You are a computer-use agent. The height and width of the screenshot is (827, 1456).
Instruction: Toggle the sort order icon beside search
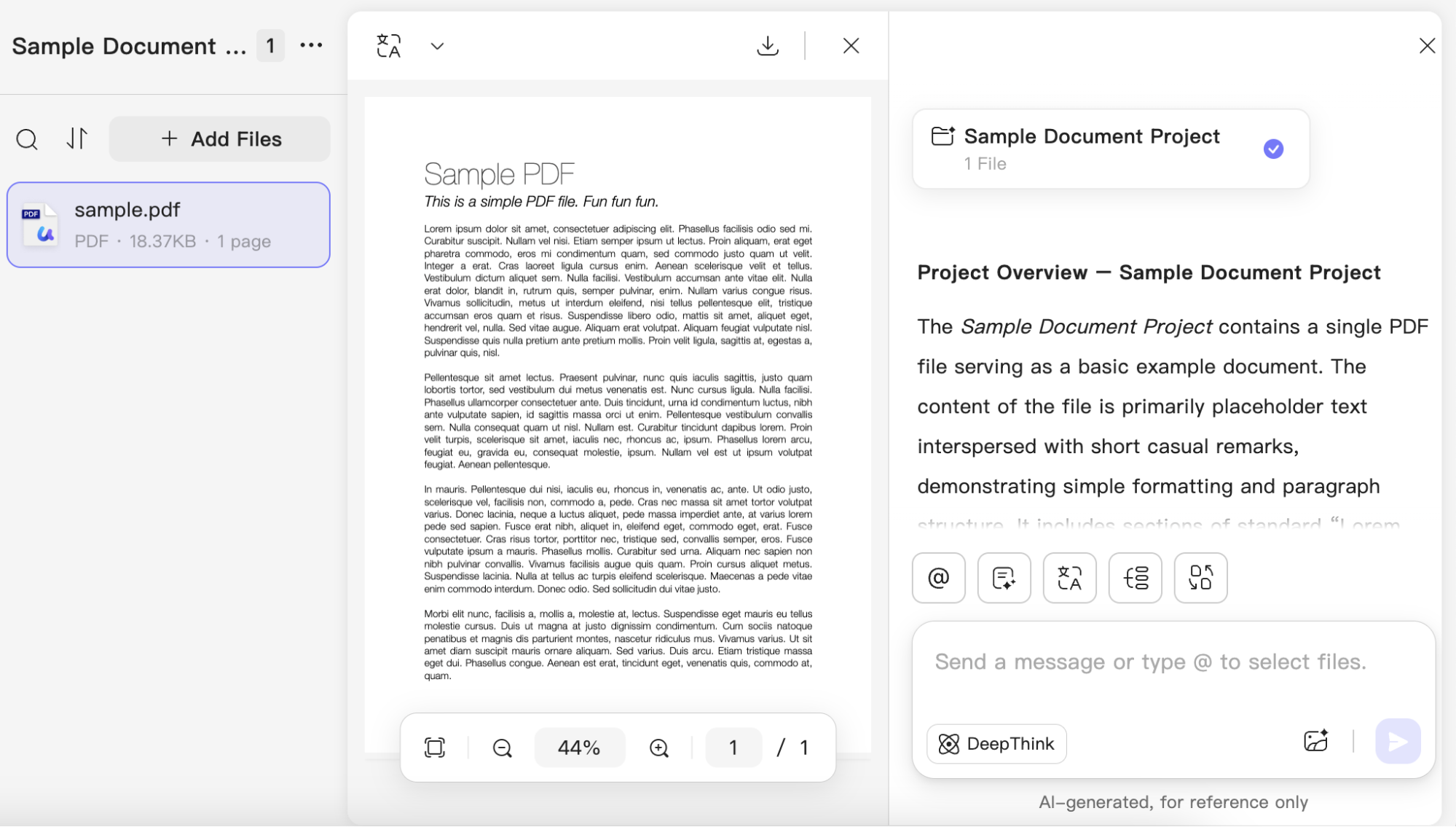[x=76, y=138]
